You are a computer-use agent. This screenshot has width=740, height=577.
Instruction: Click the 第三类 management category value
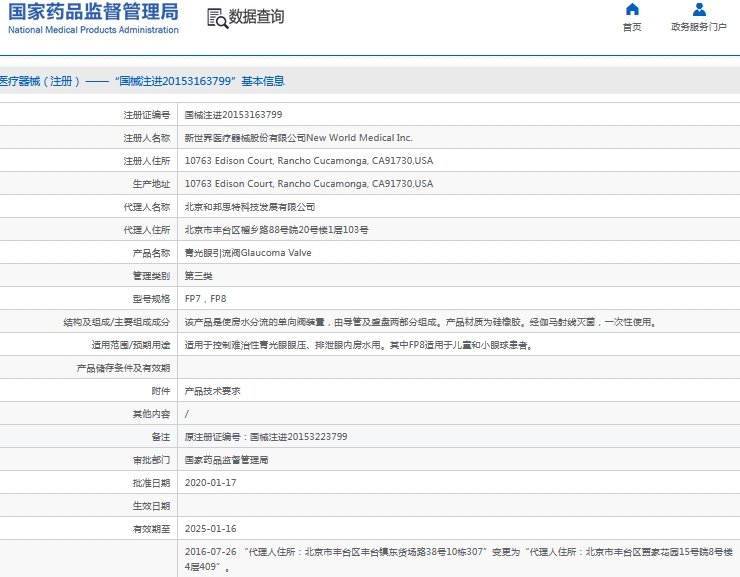[x=198, y=276]
